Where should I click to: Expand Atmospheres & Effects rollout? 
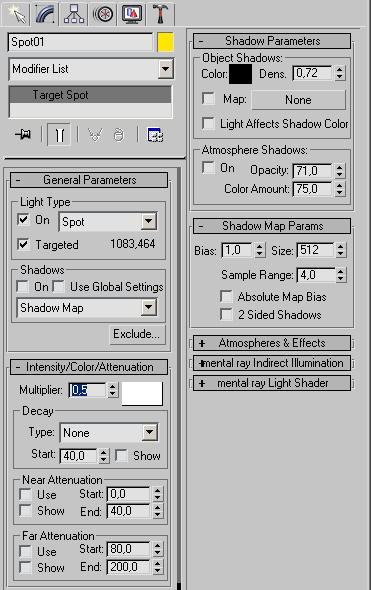pos(272,343)
